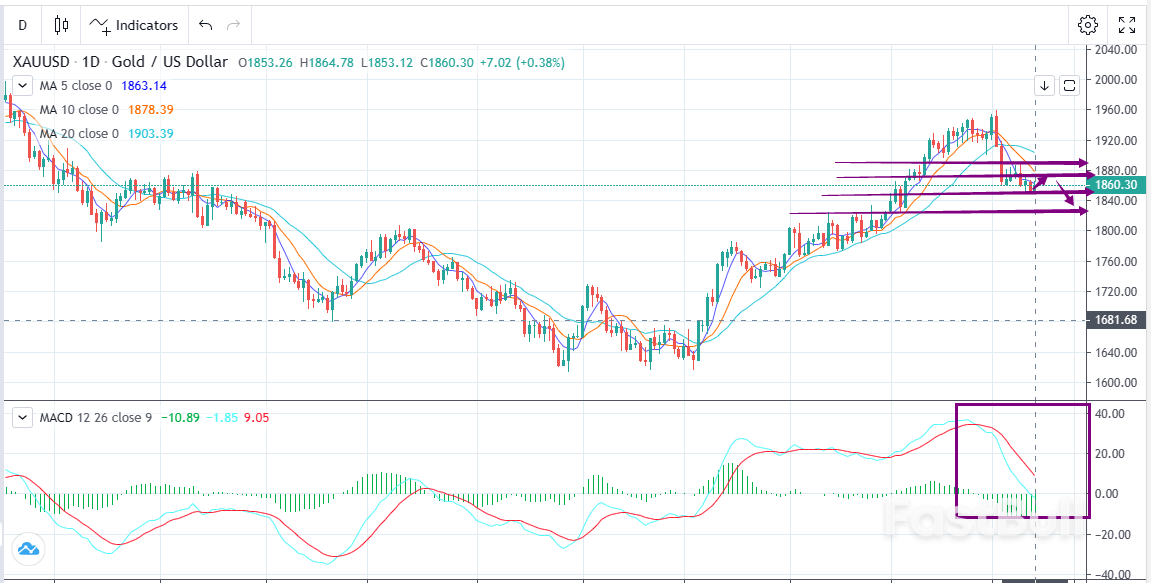
Task: Click the low price L1853.12 readout
Action: 387,63
